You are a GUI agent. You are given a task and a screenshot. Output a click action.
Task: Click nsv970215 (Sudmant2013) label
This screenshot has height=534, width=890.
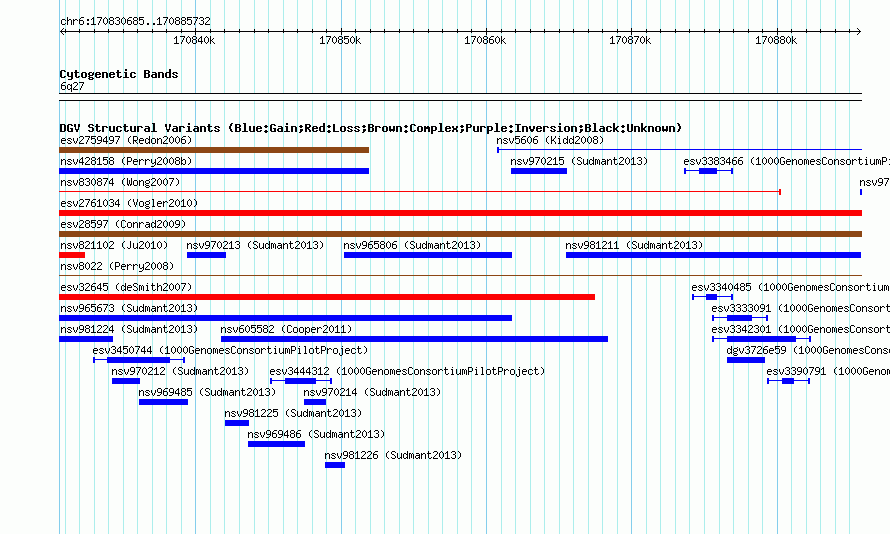tap(579, 161)
